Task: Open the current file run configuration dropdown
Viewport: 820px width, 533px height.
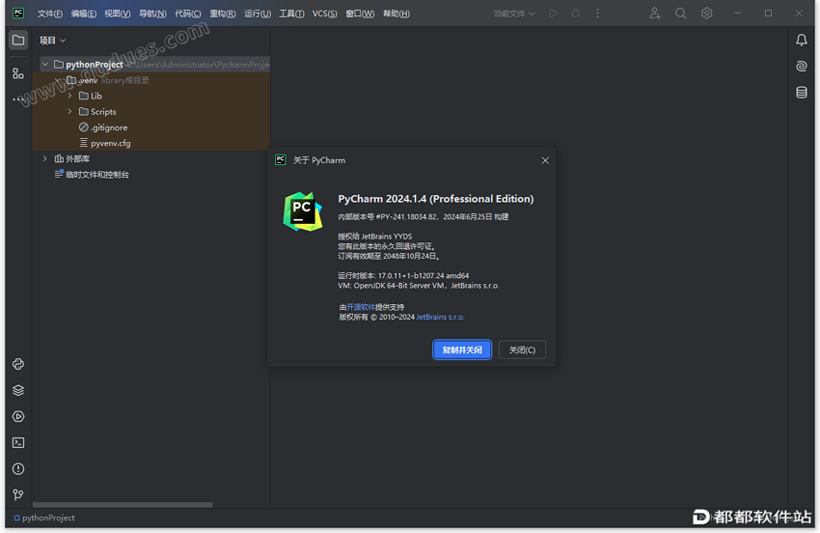Action: [515, 14]
